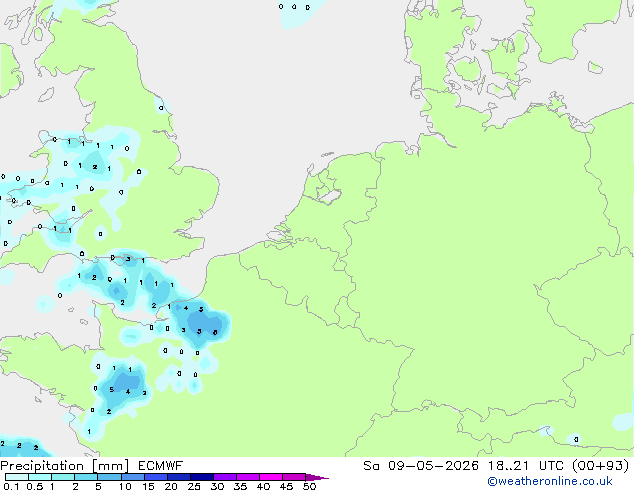Select the purple 30 mm legend swatch

[225, 477]
